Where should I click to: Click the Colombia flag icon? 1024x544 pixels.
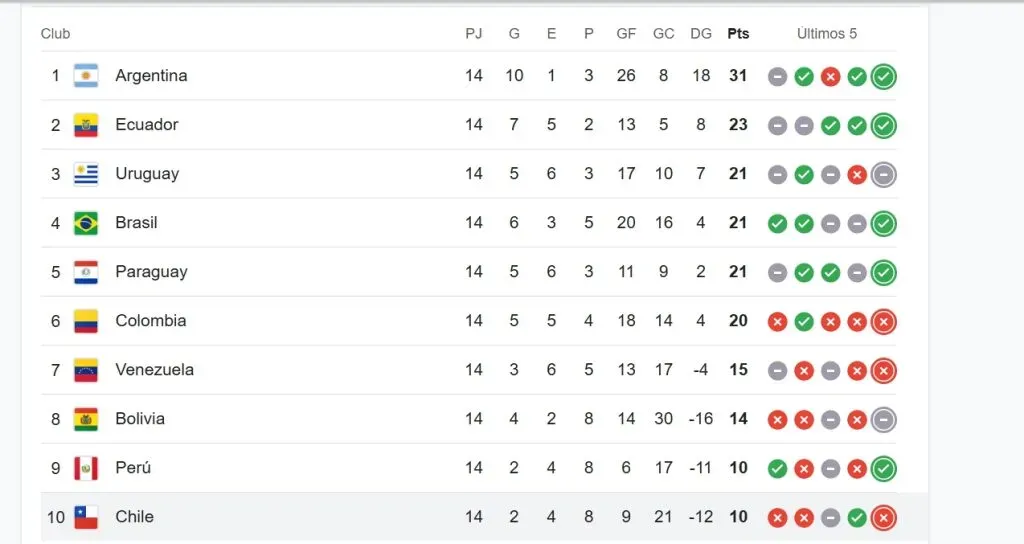pyautogui.click(x=86, y=321)
